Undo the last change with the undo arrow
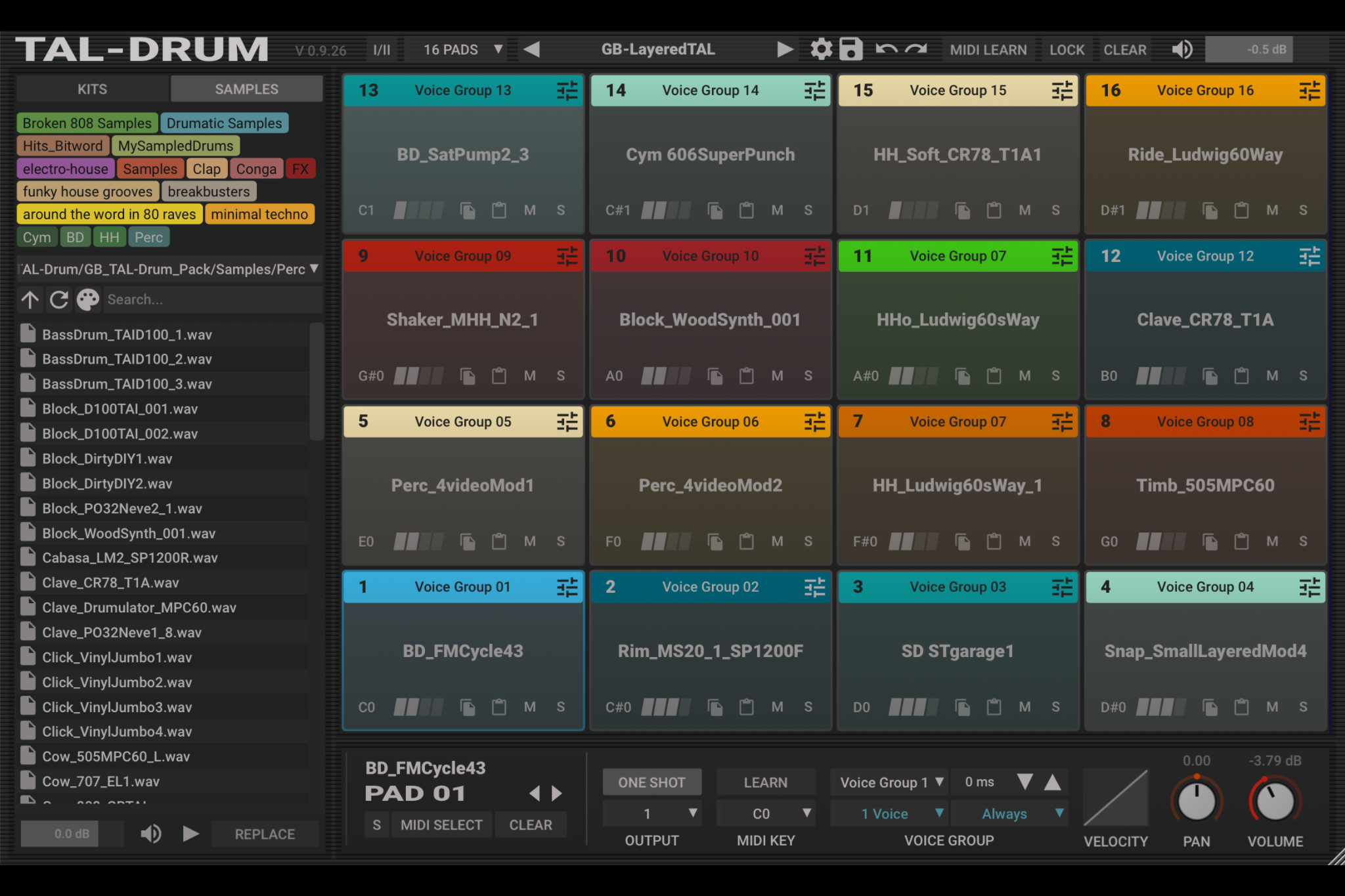Viewport: 1345px width, 896px height. 887,49
